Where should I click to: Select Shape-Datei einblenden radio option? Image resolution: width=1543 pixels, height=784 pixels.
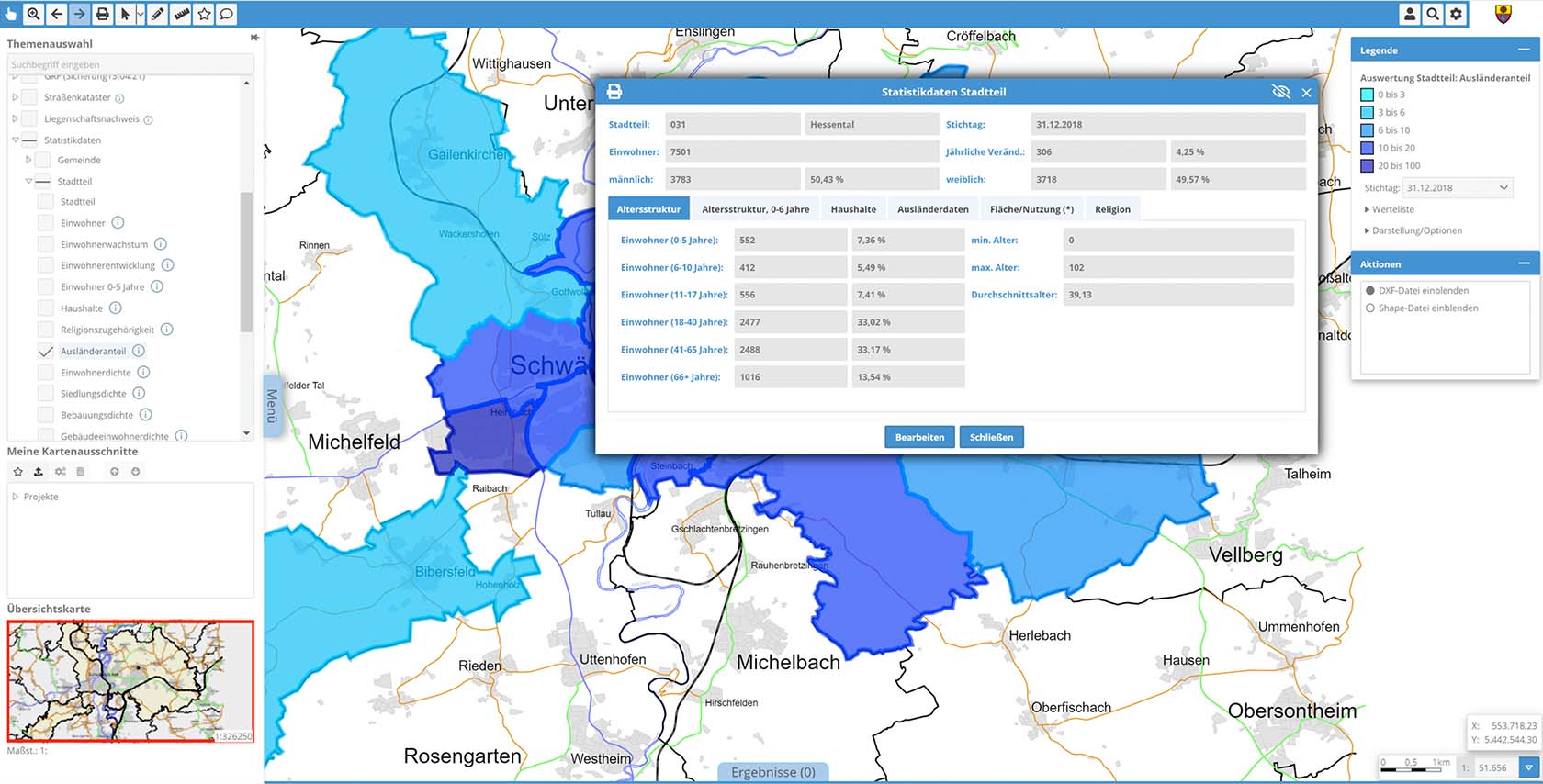[x=1370, y=308]
